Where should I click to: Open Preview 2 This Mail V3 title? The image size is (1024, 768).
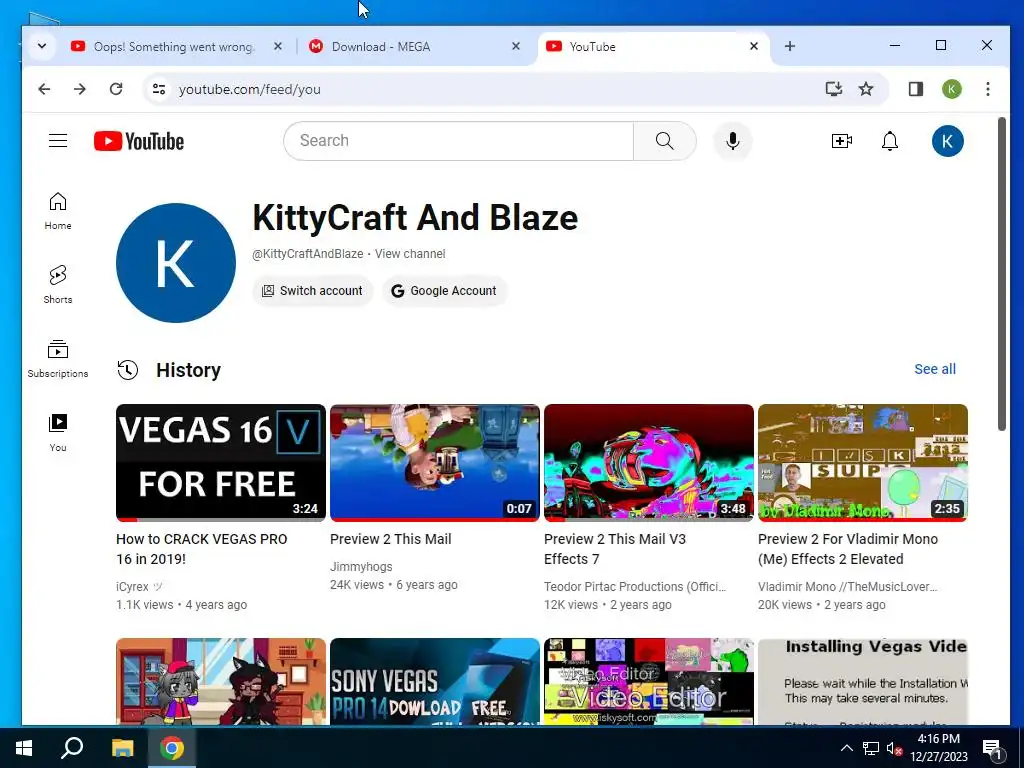click(x=615, y=549)
